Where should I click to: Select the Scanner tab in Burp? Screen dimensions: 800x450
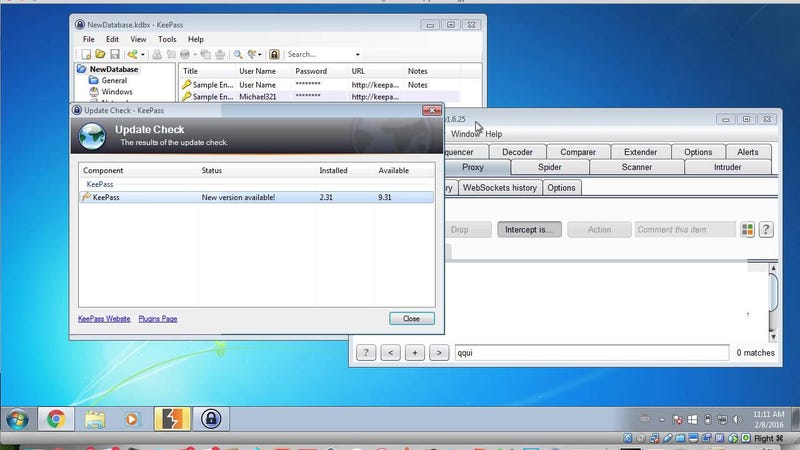click(637, 167)
